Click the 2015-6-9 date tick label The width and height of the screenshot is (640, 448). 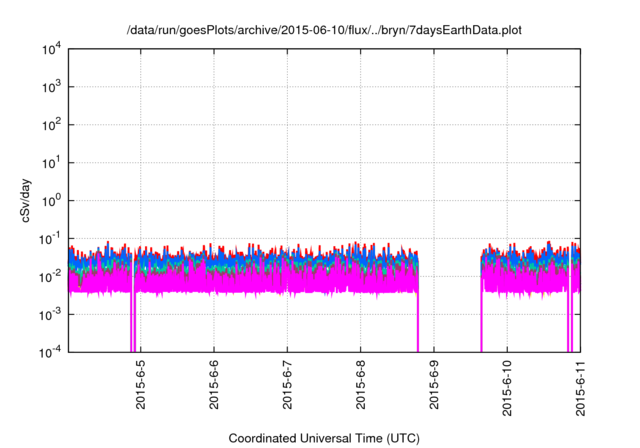433,385
